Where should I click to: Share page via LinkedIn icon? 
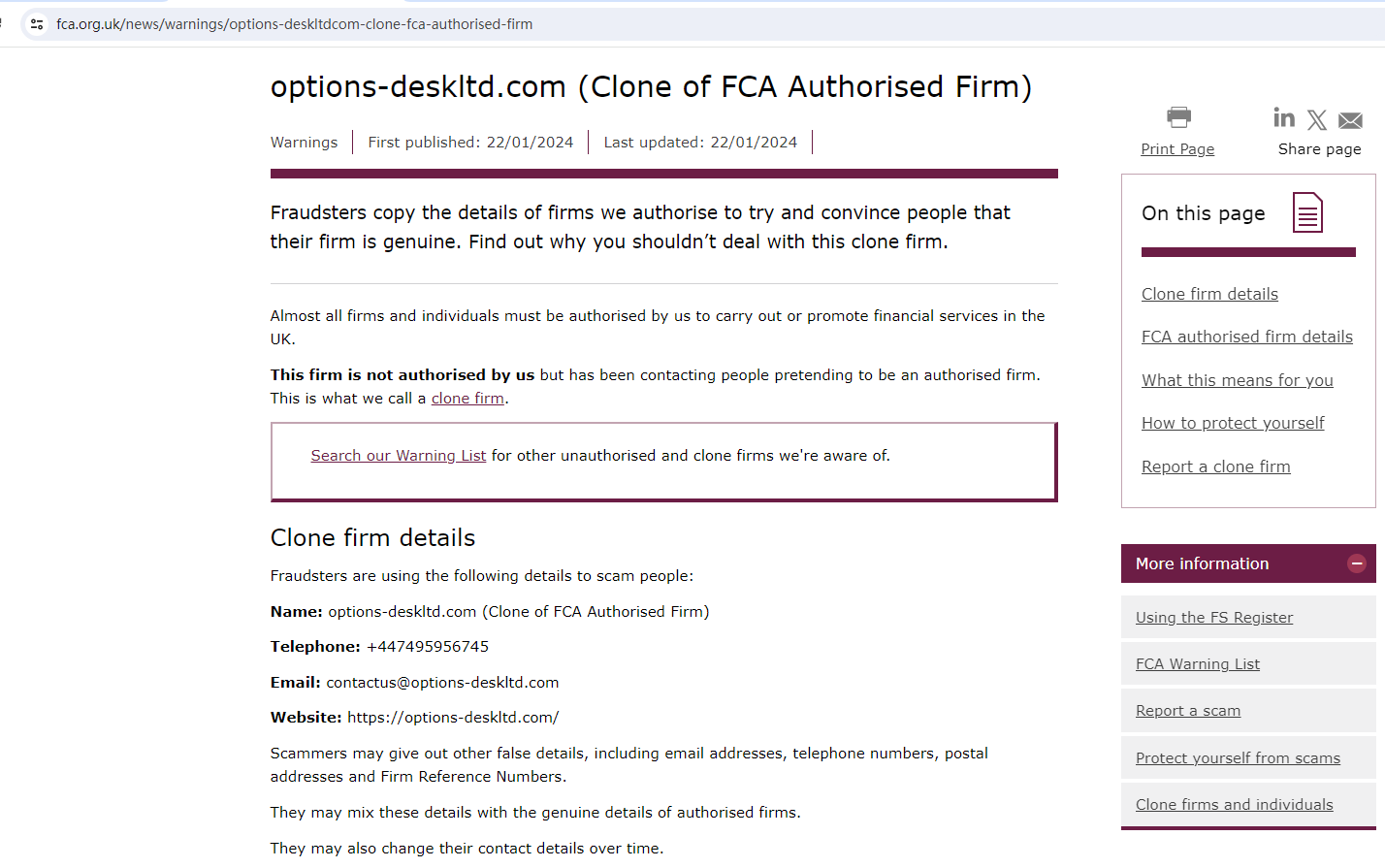[x=1284, y=118]
